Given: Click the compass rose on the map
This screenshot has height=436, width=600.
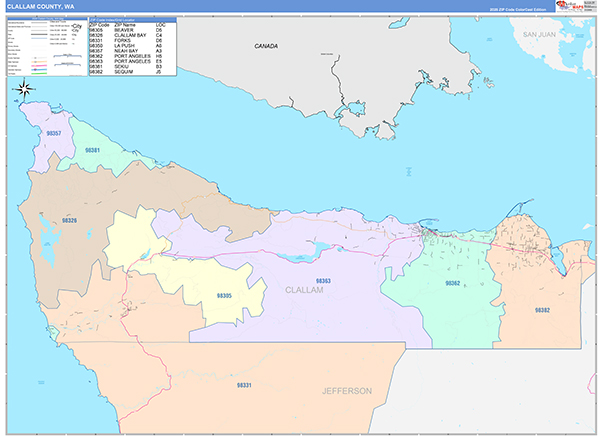Looking at the screenshot, I should click(x=25, y=90).
